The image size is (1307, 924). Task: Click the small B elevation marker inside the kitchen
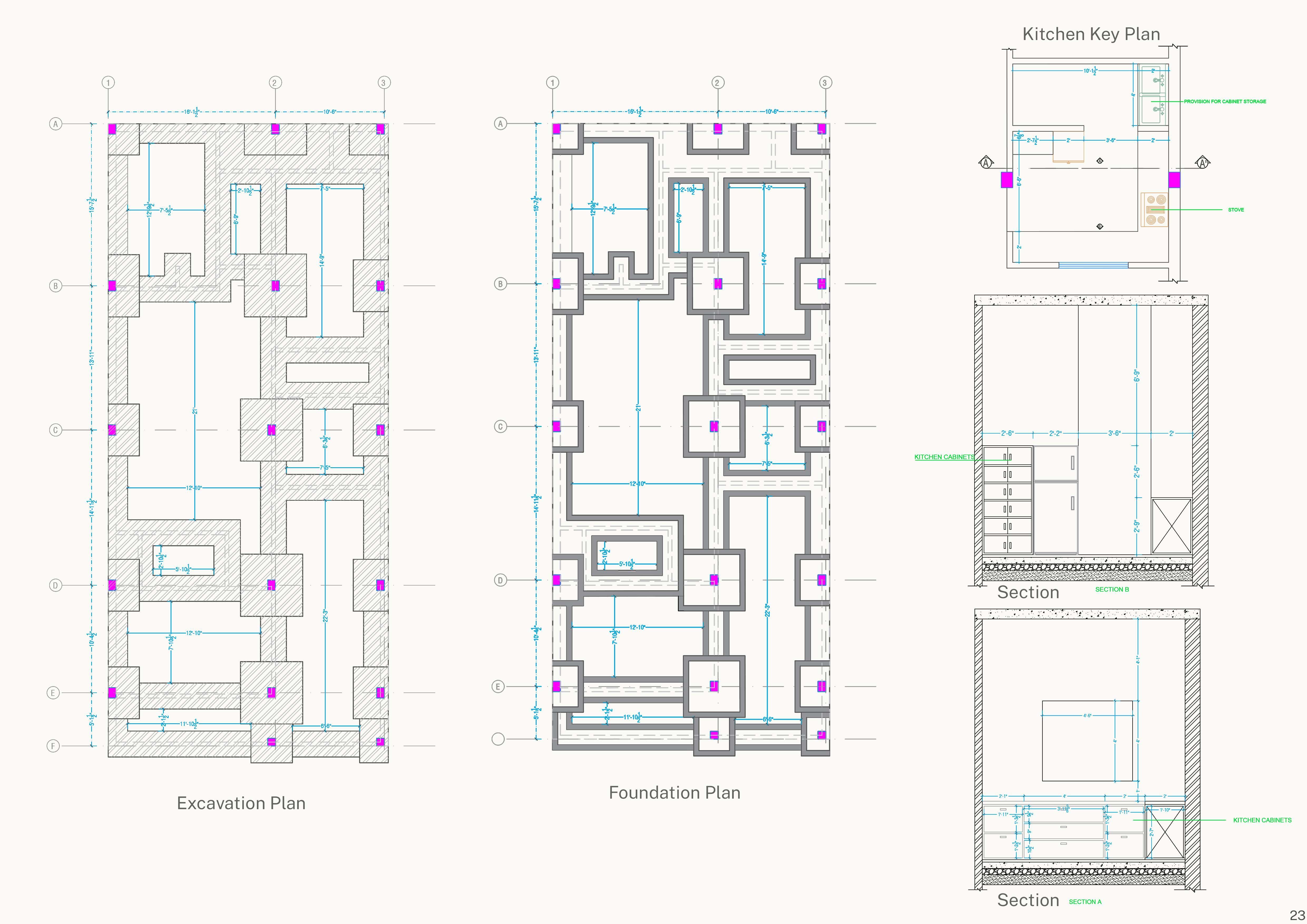(x=1100, y=227)
